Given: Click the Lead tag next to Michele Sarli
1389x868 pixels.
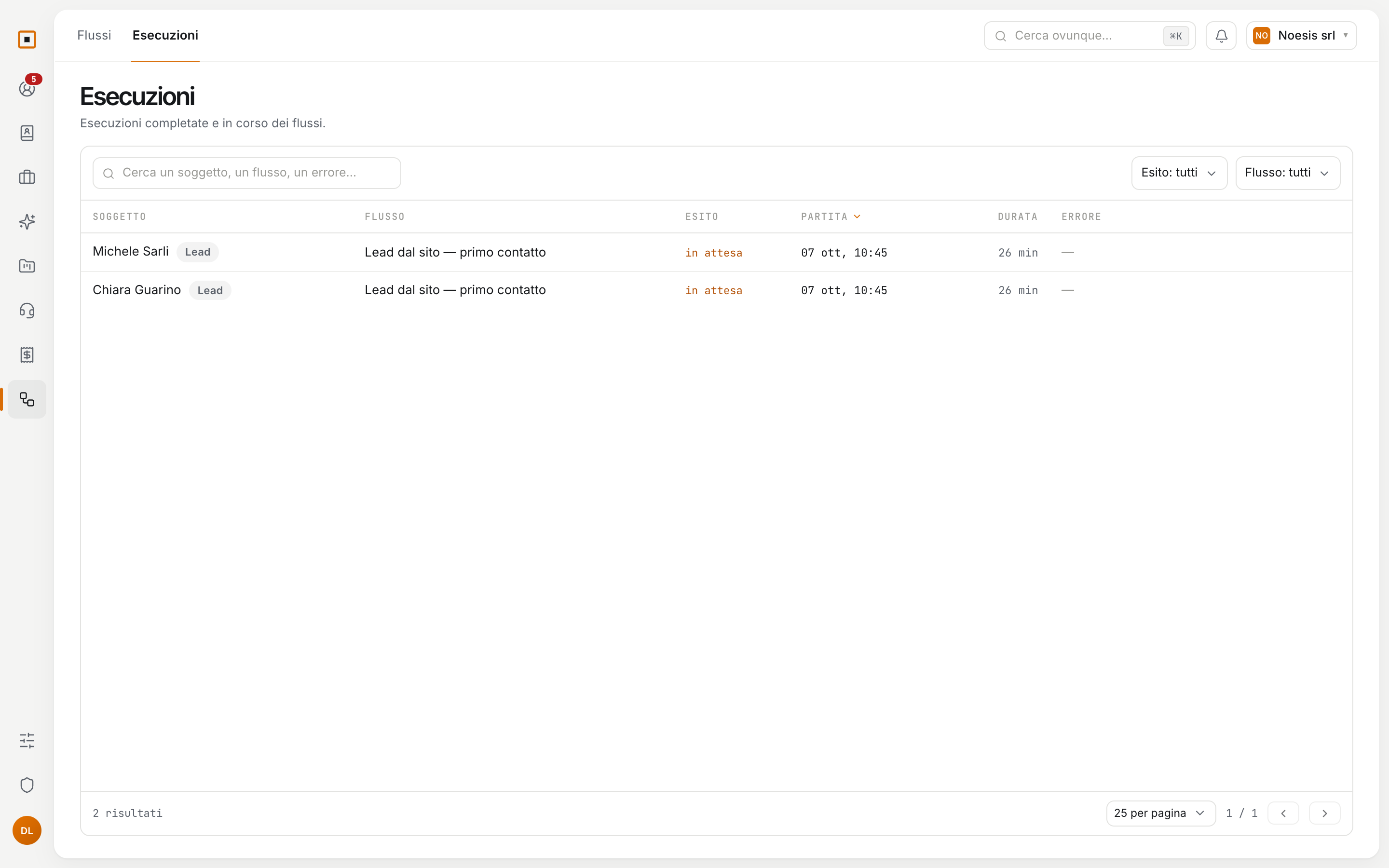Looking at the screenshot, I should click(x=197, y=252).
